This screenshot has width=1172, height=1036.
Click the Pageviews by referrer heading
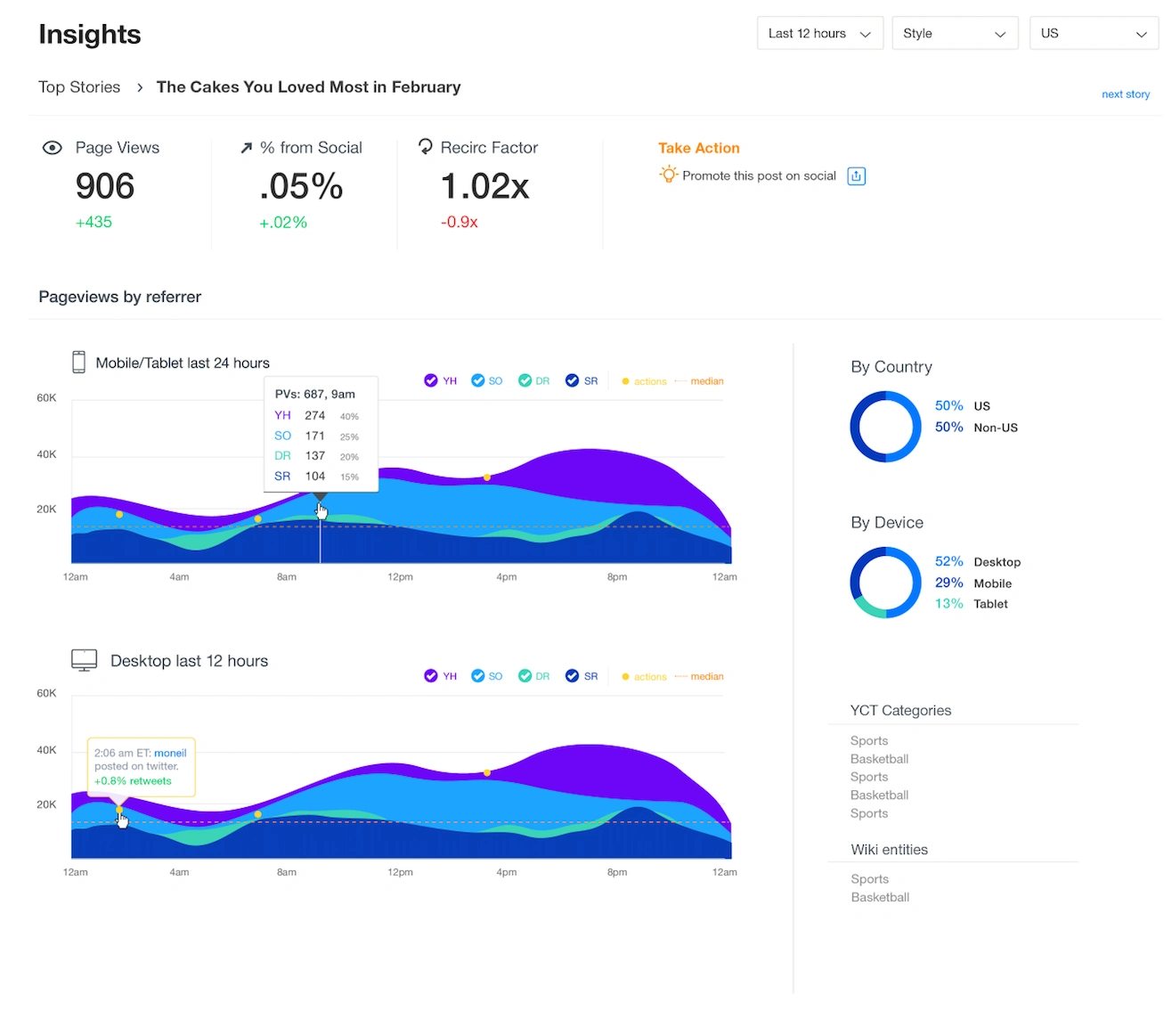(x=120, y=297)
